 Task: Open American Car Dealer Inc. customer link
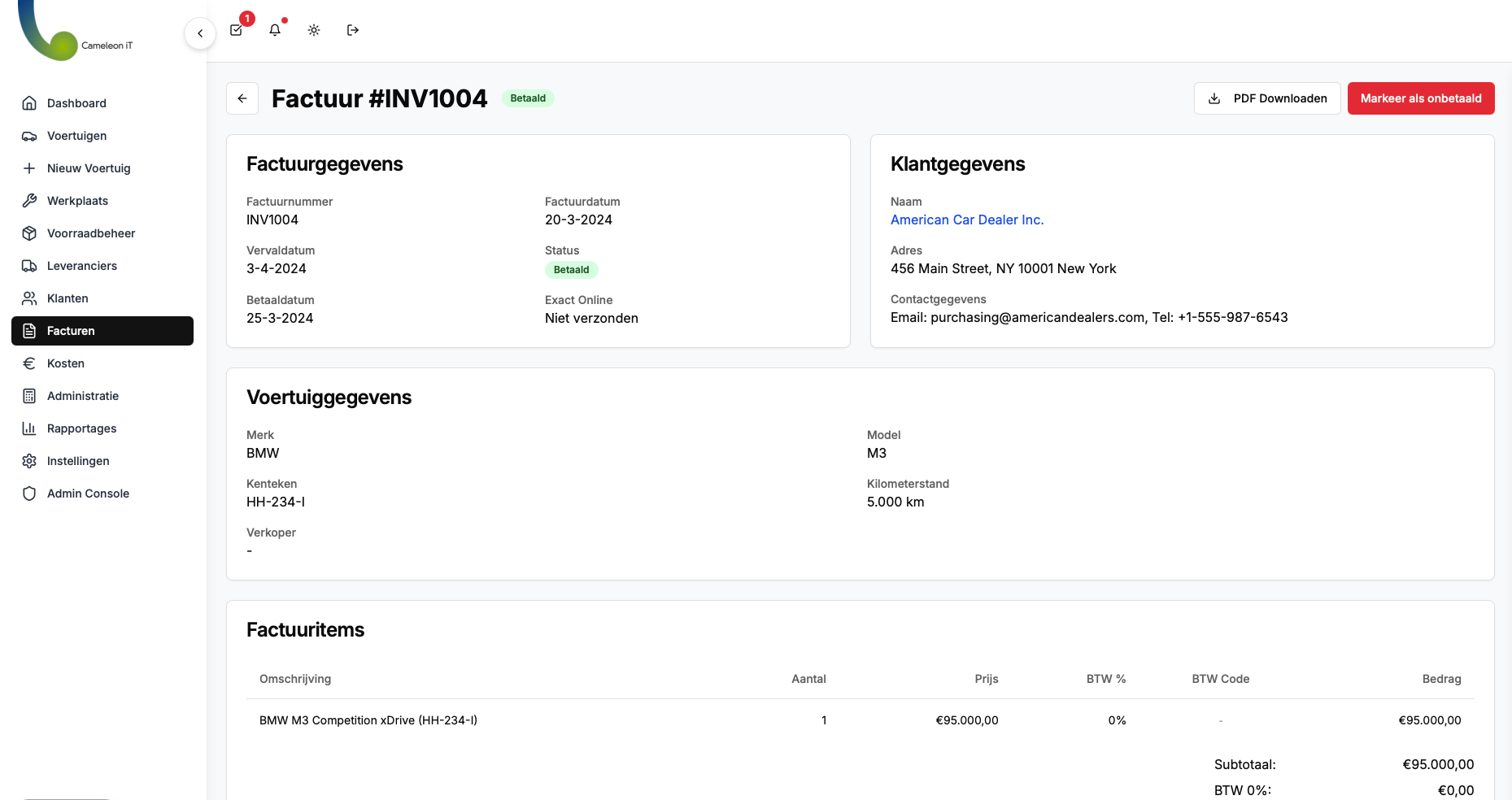(x=966, y=220)
